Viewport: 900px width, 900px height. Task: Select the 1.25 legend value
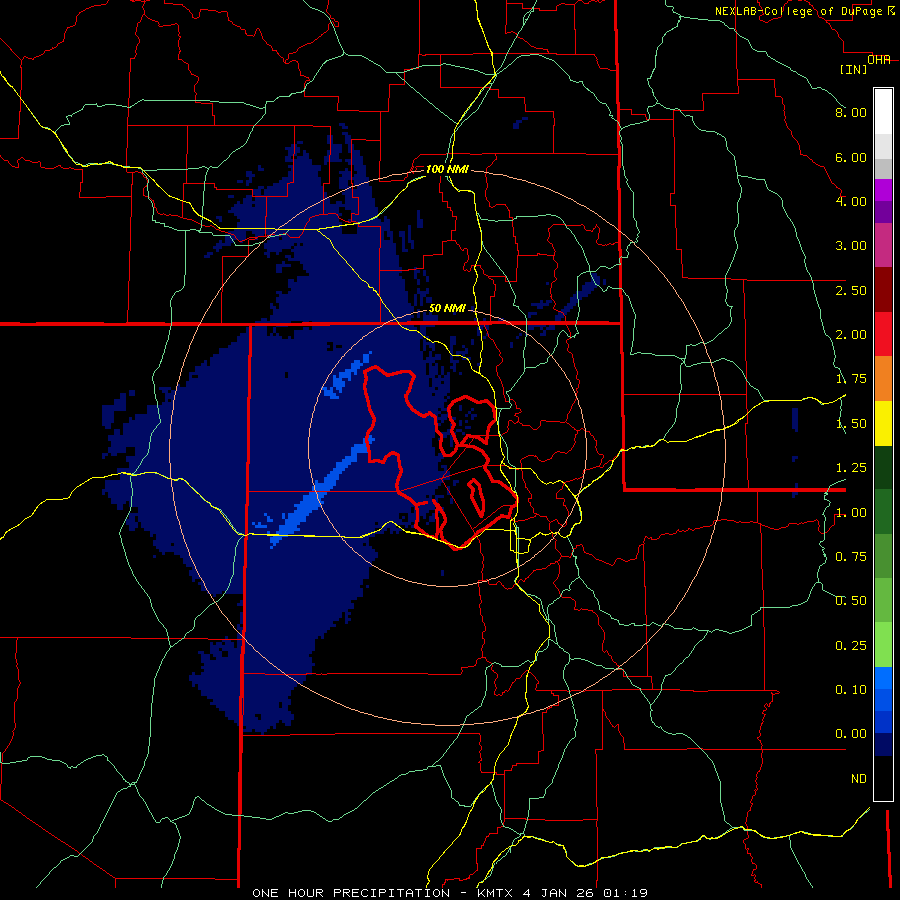pos(851,468)
